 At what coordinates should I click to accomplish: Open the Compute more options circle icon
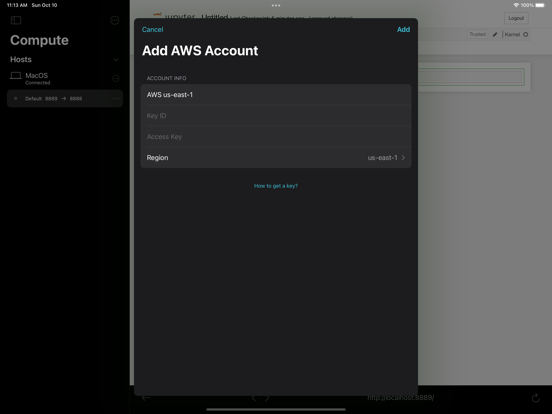(115, 20)
